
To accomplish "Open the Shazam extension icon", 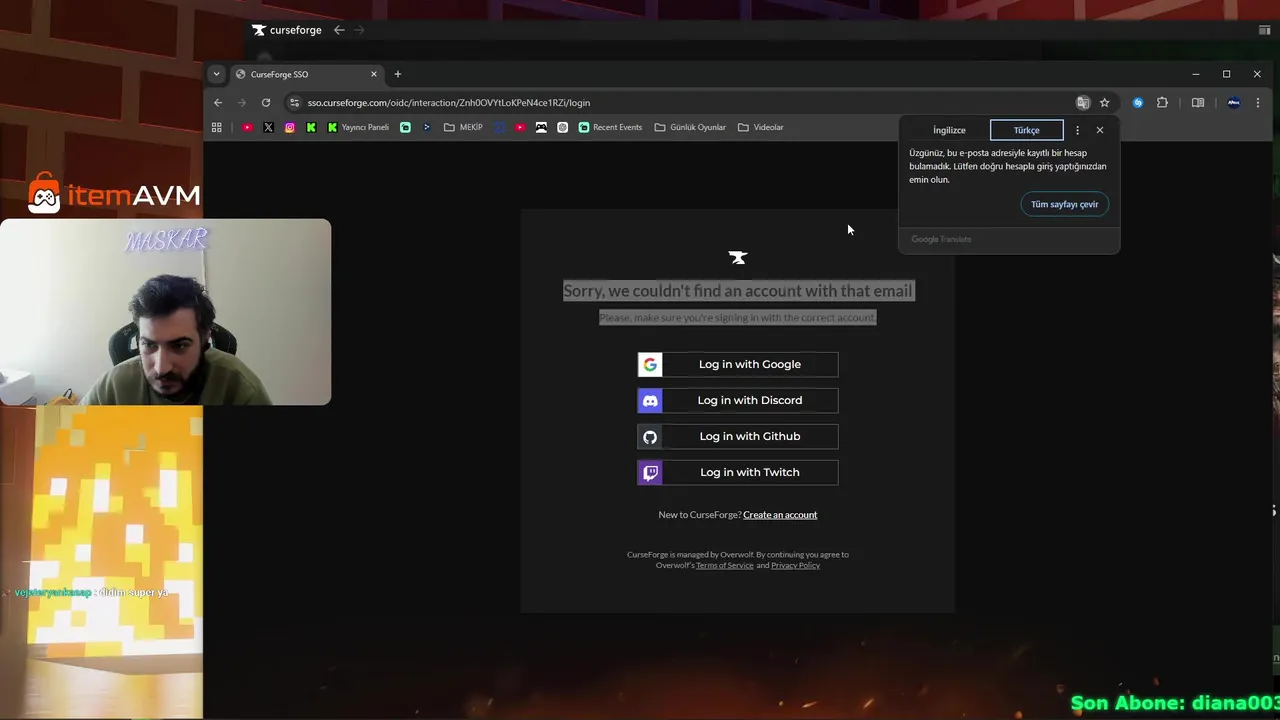I will point(1138,103).
